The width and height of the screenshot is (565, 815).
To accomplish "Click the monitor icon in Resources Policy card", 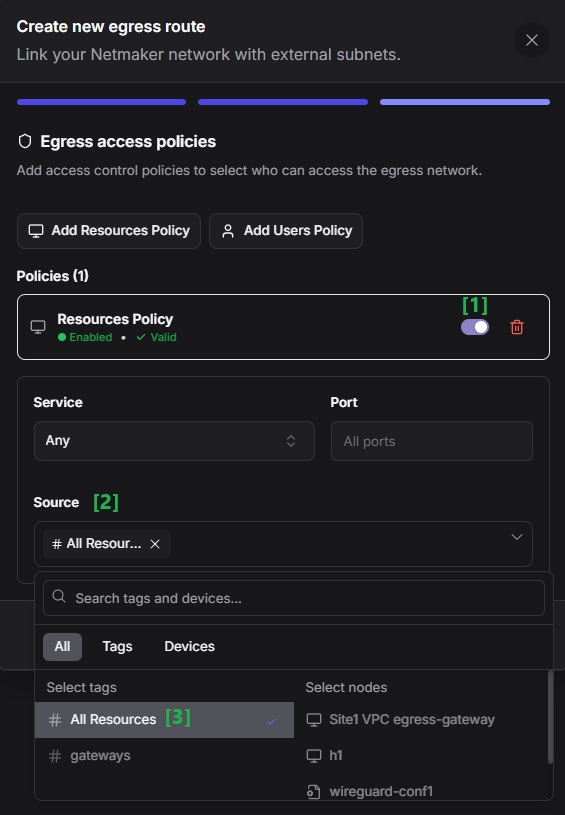I will tap(38, 327).
